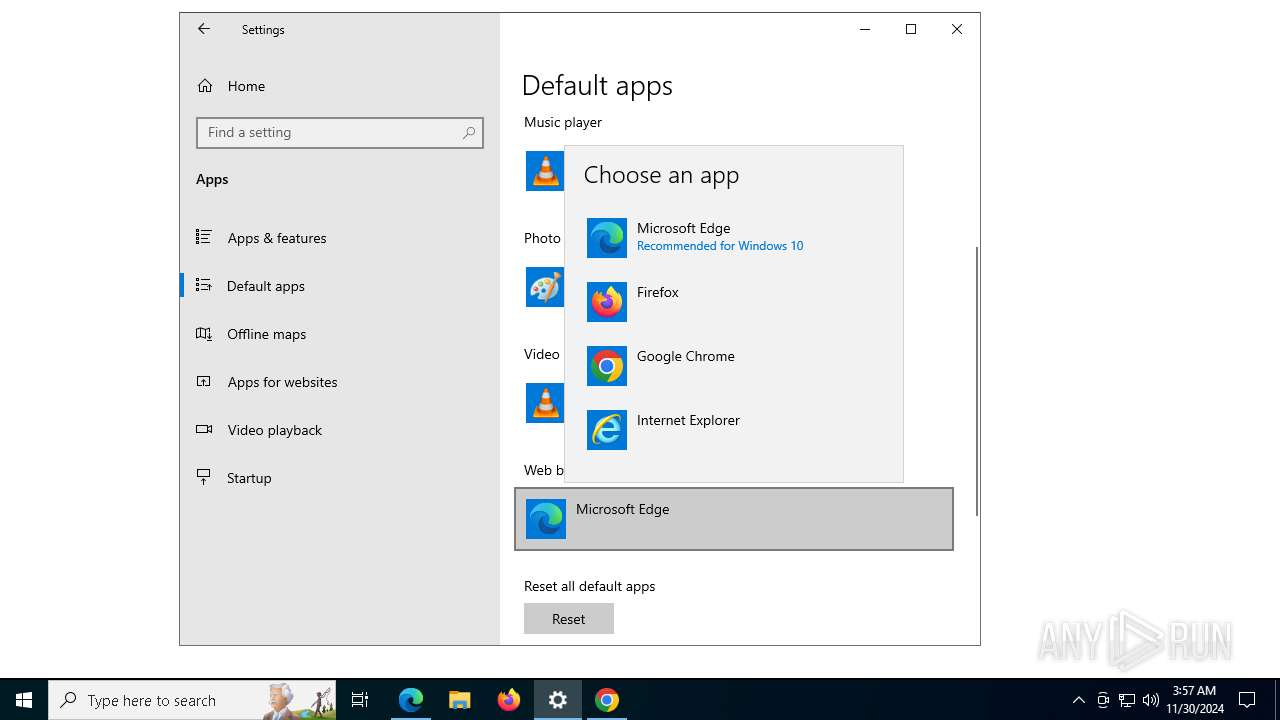Click the Startup sidebar icon
The width and height of the screenshot is (1280, 720).
tap(204, 477)
